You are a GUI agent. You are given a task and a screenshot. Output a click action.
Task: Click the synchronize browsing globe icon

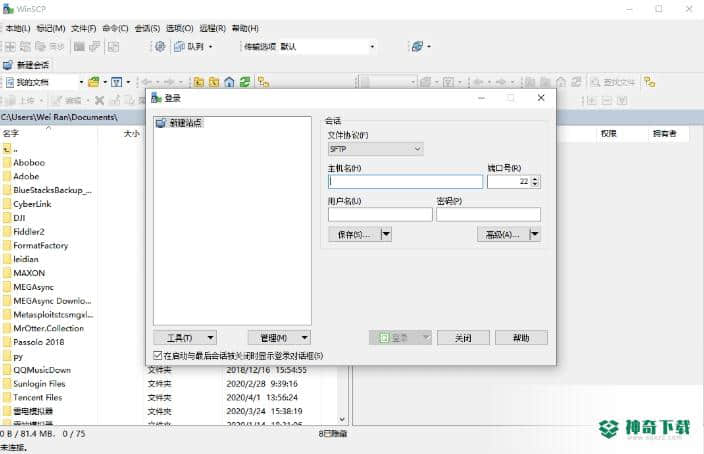point(417,46)
